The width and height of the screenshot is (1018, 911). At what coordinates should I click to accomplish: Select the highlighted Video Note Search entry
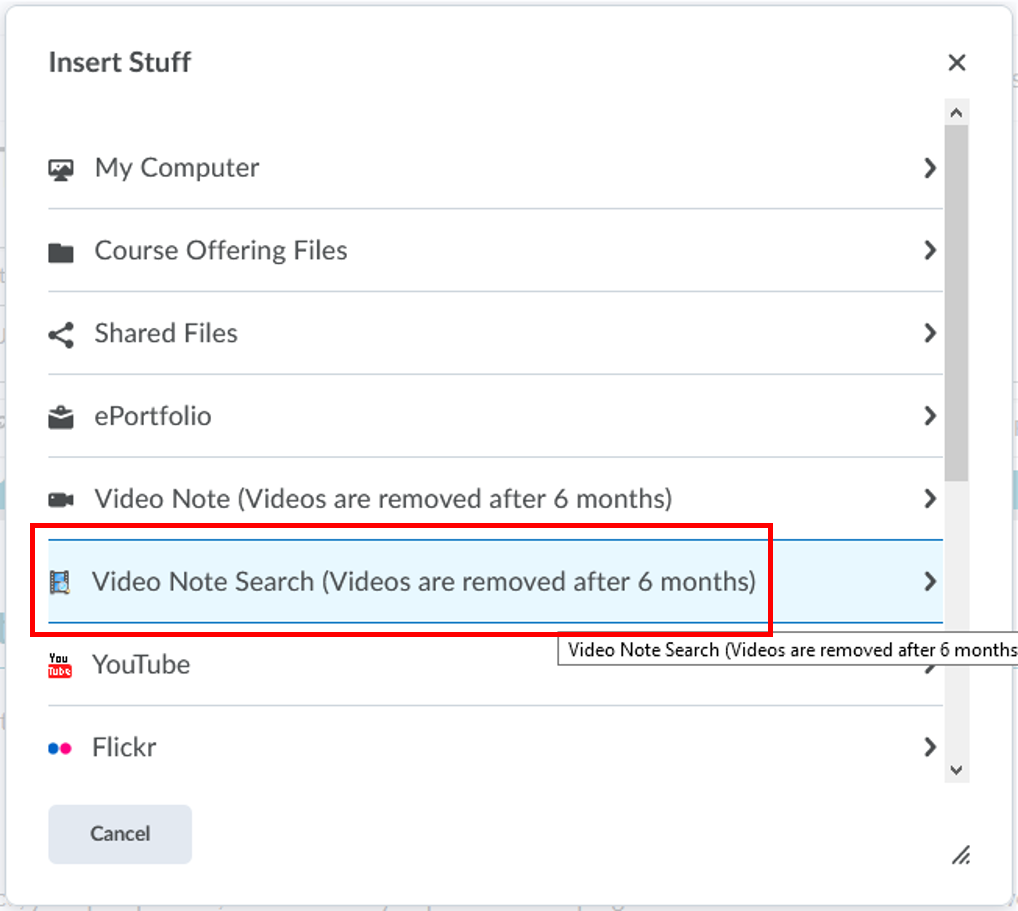(x=400, y=582)
